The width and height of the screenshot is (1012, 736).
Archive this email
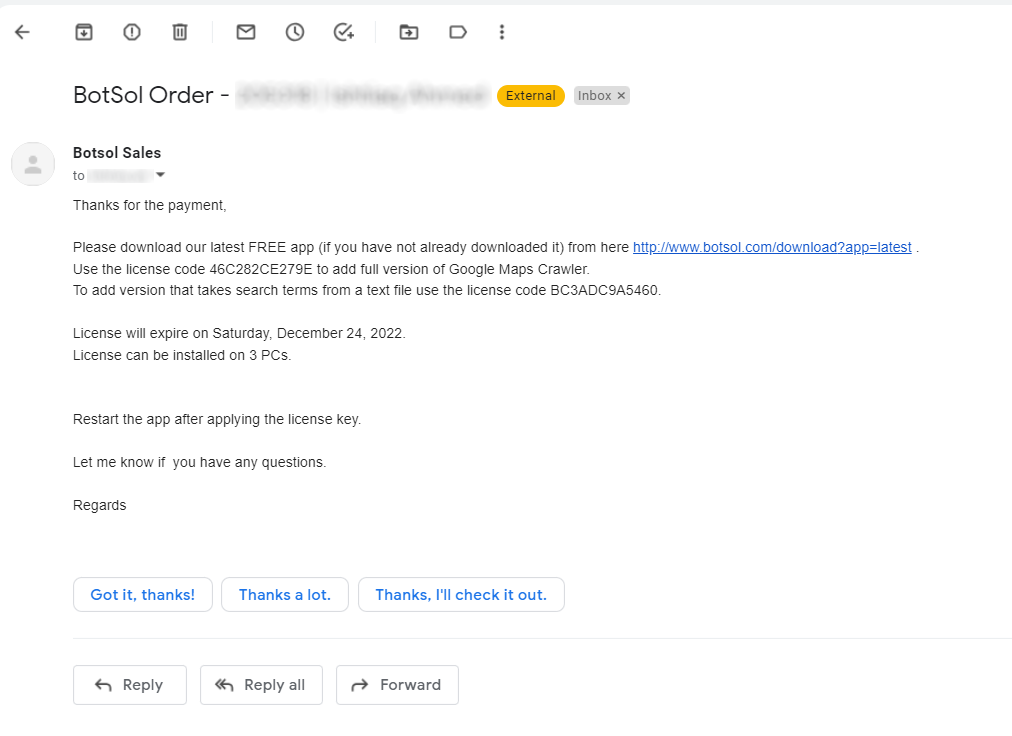pyautogui.click(x=84, y=32)
